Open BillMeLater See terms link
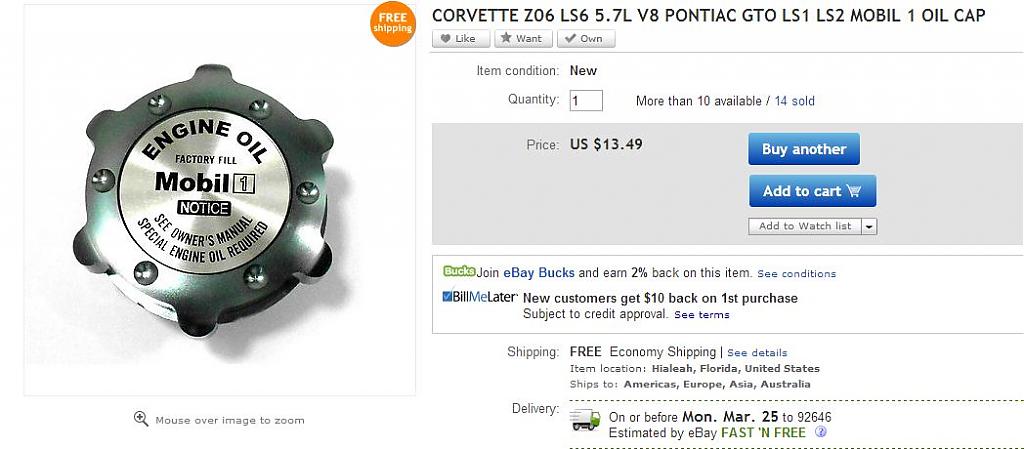1024x449 pixels. point(701,314)
